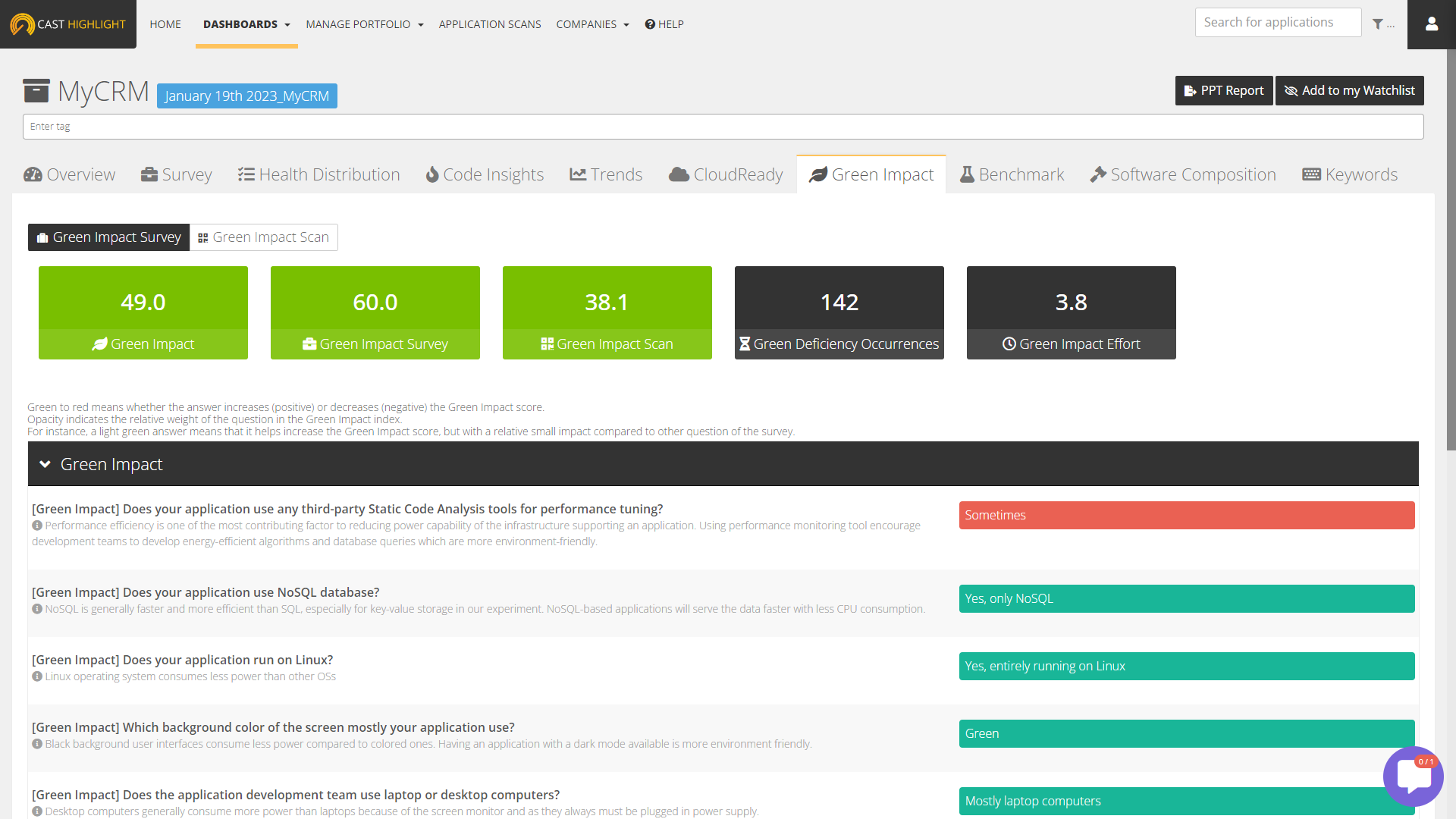Click the Enter tag input field
The height and width of the screenshot is (819, 1456).
(x=723, y=127)
